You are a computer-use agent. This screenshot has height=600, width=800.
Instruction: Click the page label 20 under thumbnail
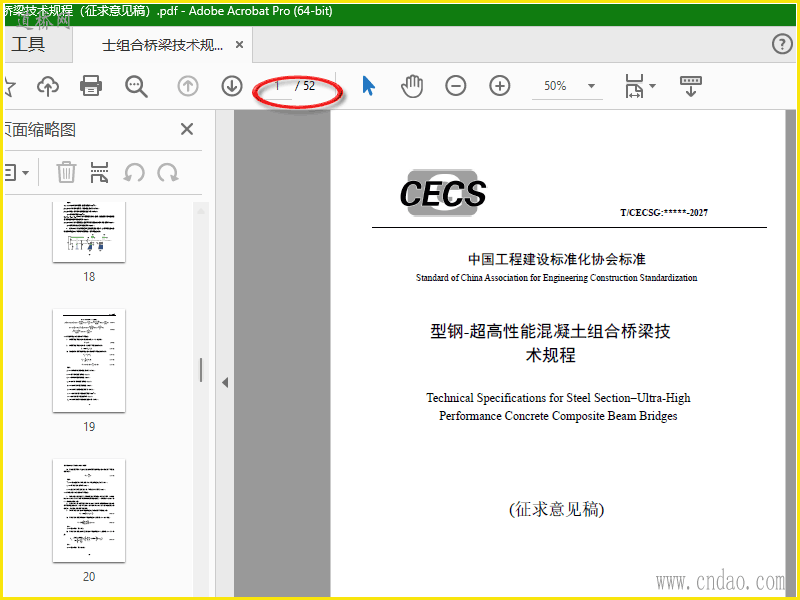[x=89, y=577]
